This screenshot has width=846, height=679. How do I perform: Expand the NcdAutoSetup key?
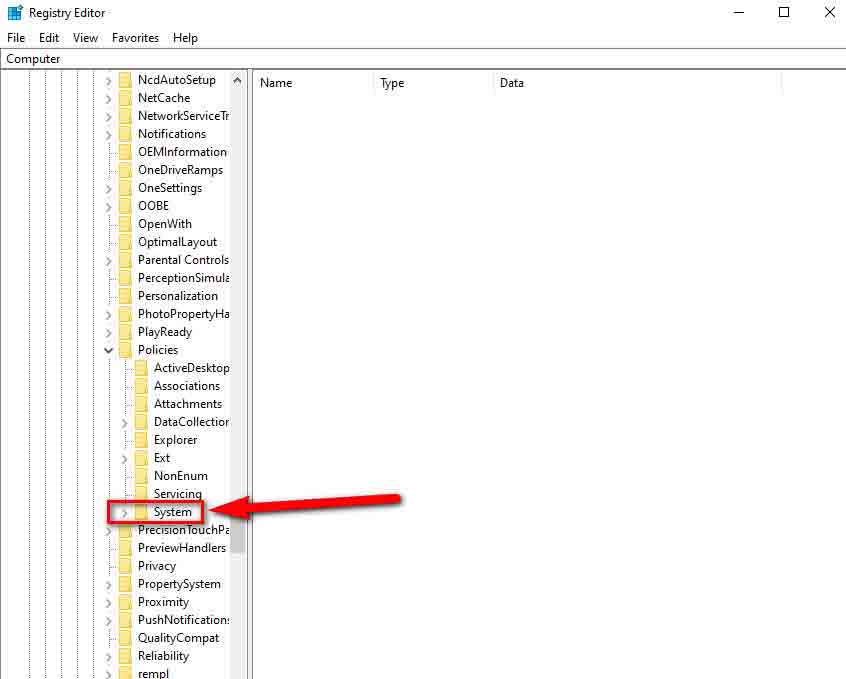coord(108,81)
